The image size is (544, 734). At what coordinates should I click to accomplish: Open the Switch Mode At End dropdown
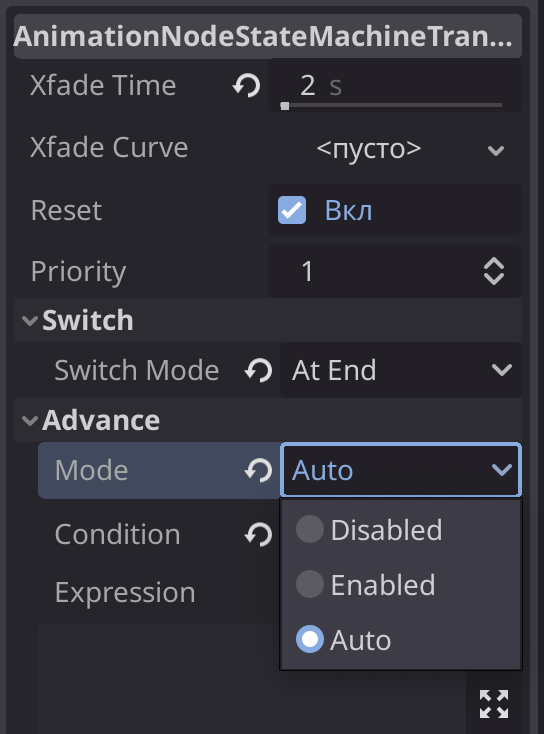pyautogui.click(x=401, y=370)
